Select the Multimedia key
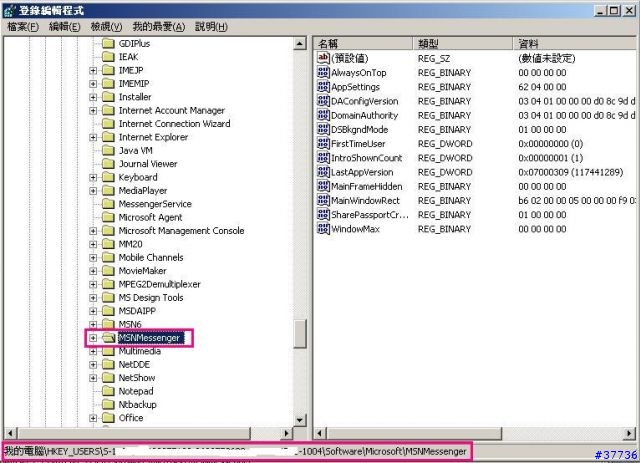 tap(140, 351)
